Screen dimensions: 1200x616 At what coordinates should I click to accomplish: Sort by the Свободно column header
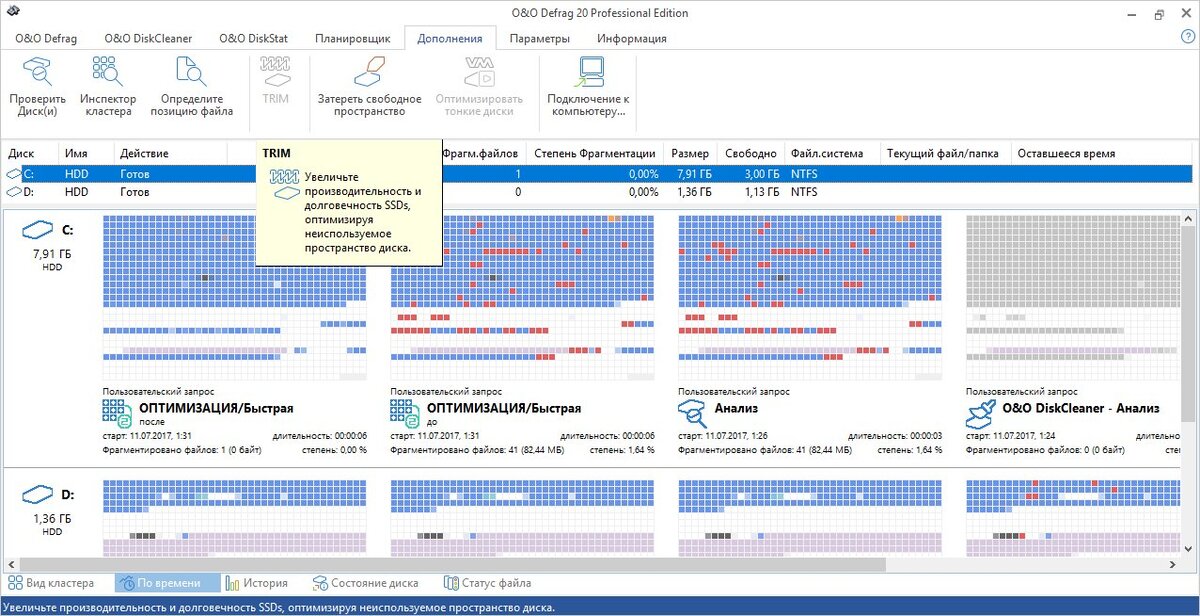[x=751, y=153]
